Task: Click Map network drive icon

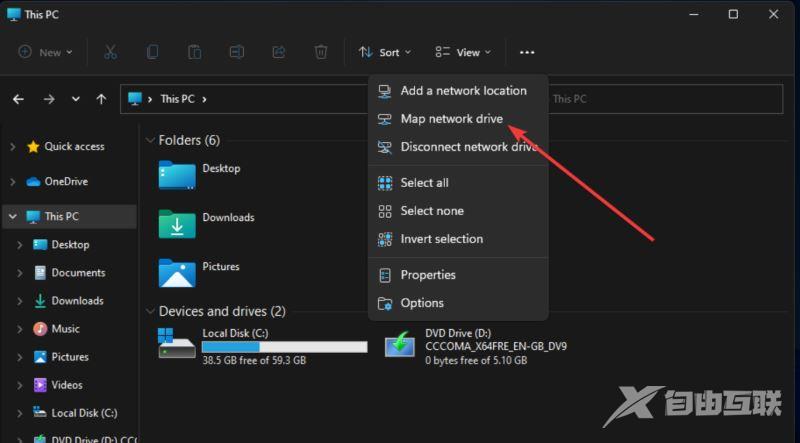Action: pyautogui.click(x=384, y=119)
